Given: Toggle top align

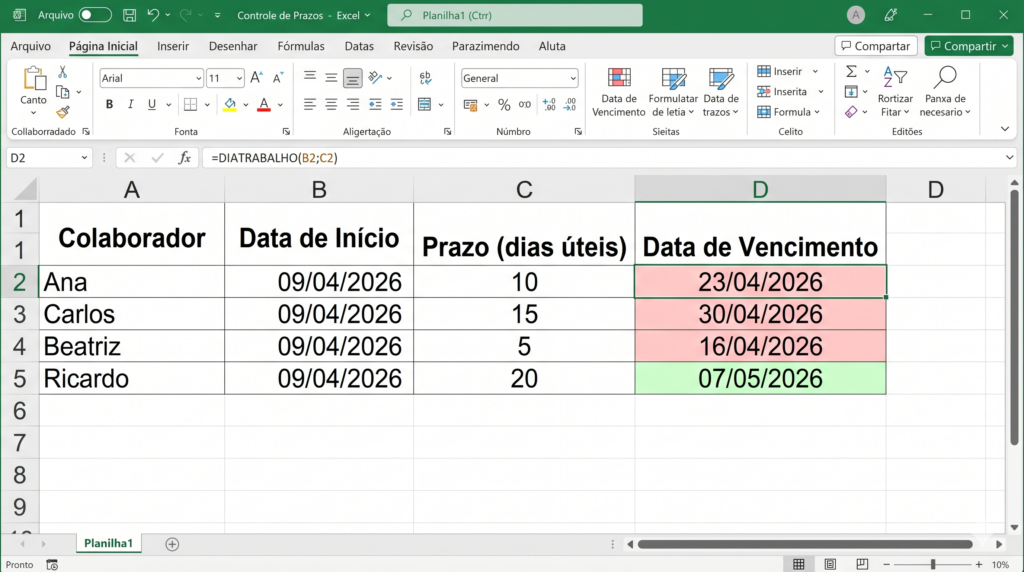Looking at the screenshot, I should 310,78.
